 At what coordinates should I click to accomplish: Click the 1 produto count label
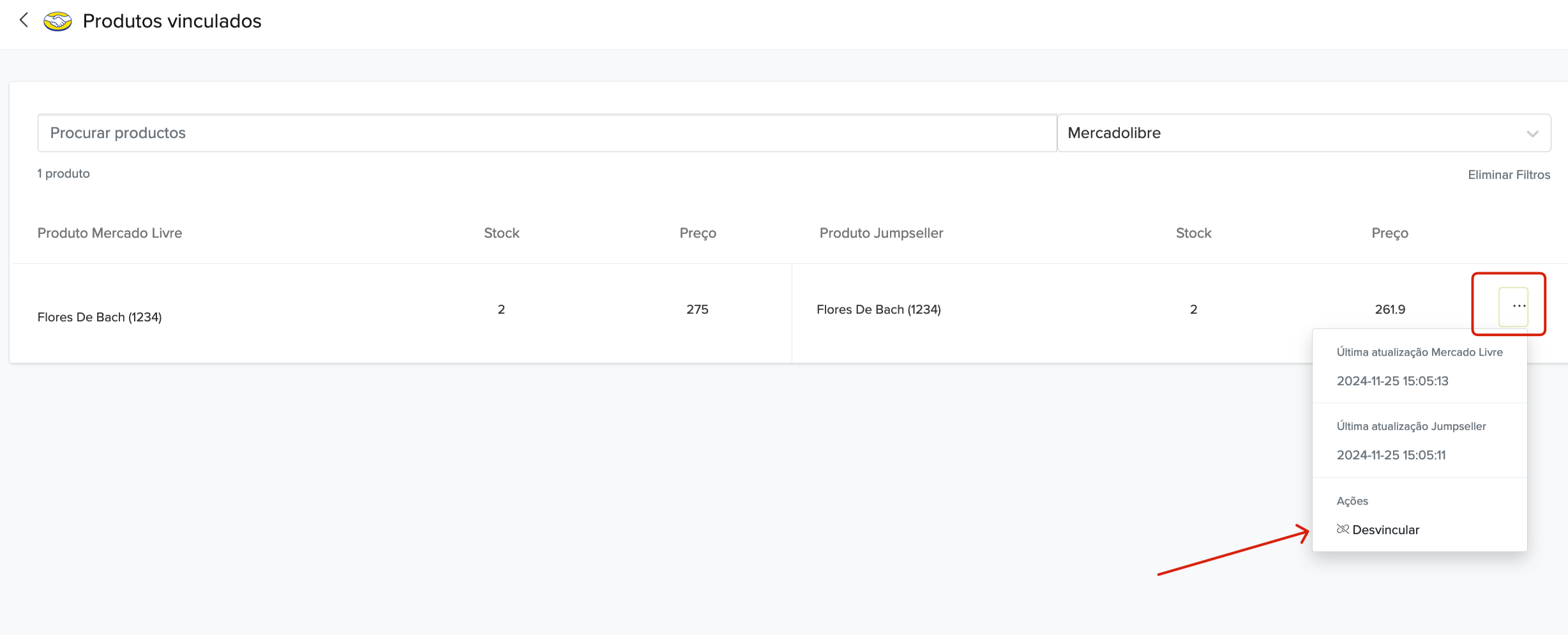(x=63, y=174)
